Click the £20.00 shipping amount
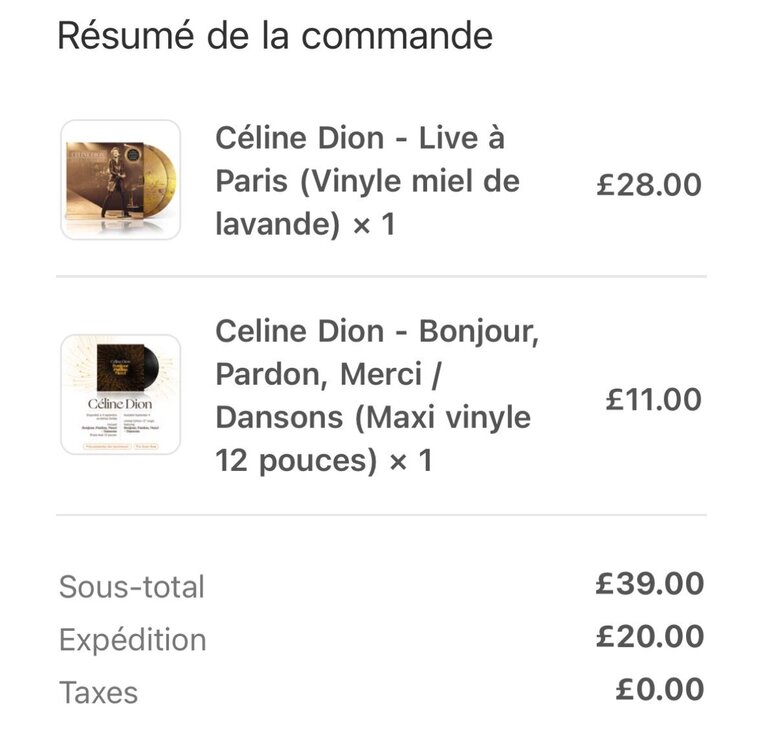 point(650,637)
